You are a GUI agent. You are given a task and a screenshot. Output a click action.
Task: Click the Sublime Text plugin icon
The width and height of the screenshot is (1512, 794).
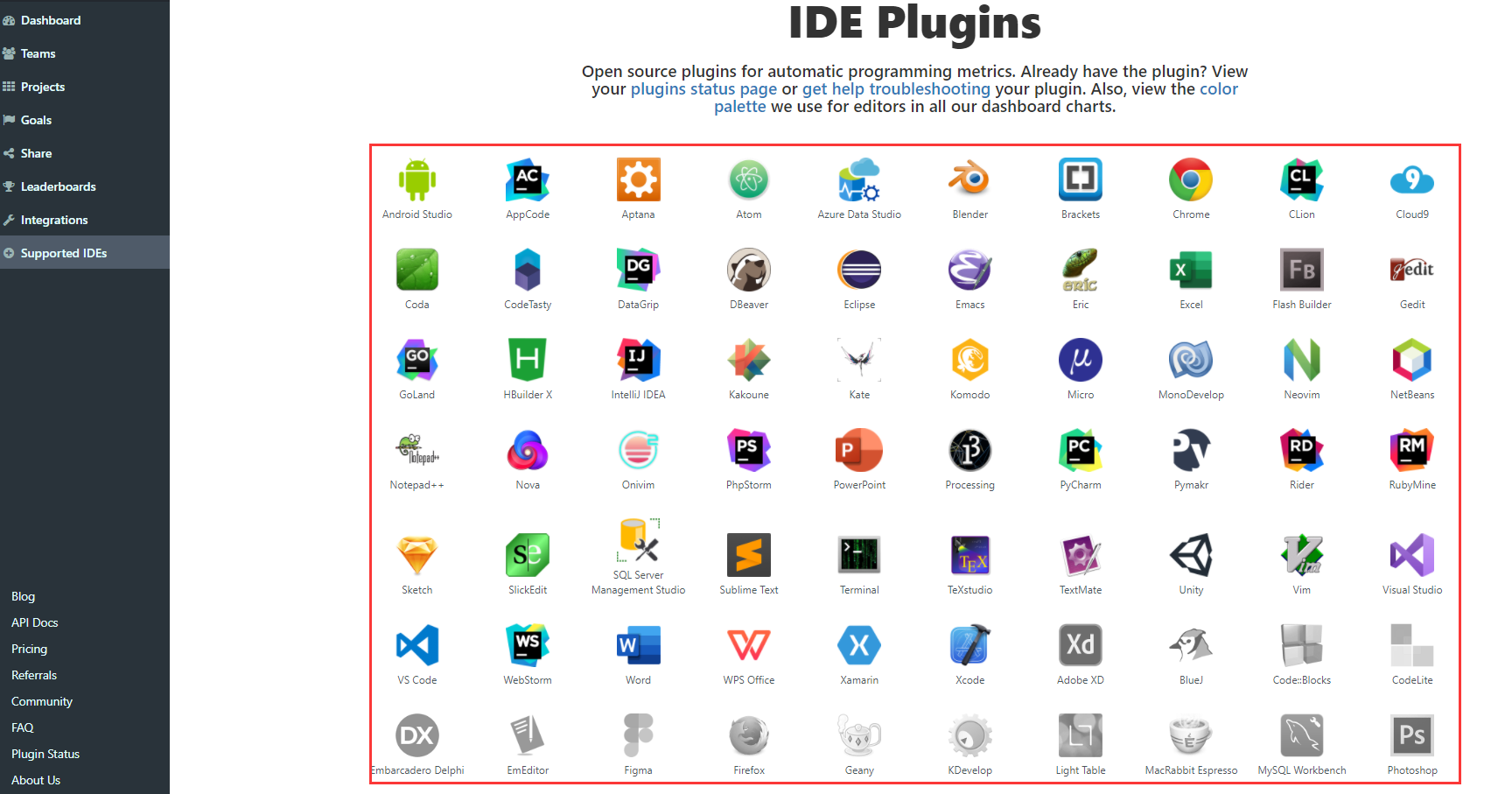749,555
